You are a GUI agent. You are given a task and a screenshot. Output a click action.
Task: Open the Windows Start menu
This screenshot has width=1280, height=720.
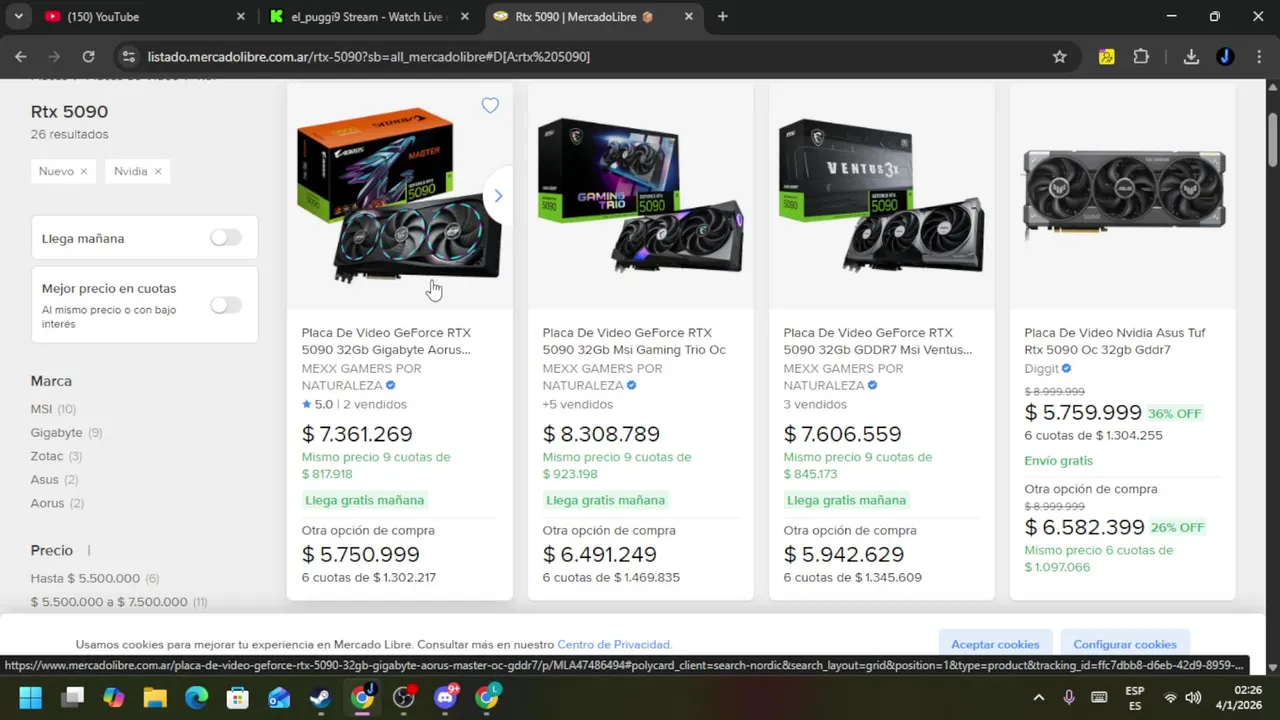coord(30,697)
